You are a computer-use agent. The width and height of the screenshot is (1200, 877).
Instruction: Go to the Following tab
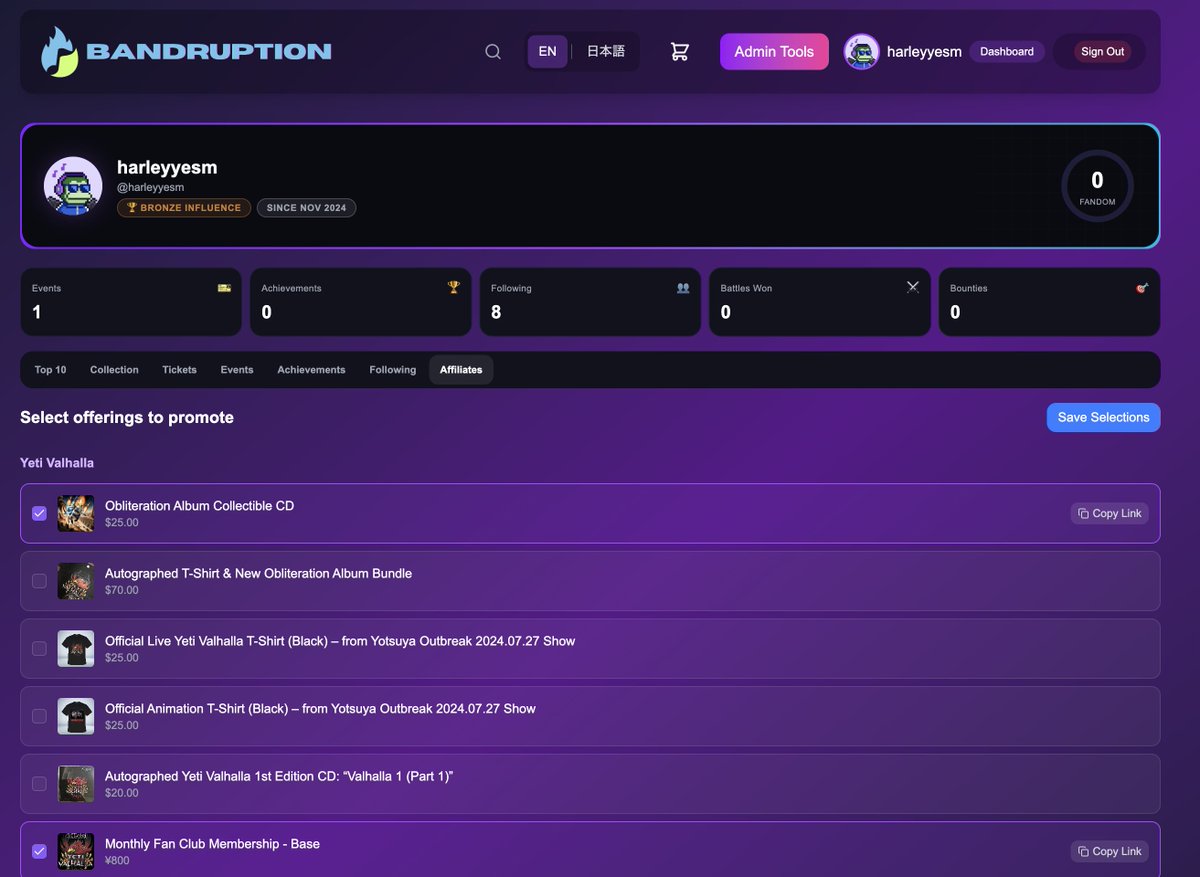coord(393,370)
